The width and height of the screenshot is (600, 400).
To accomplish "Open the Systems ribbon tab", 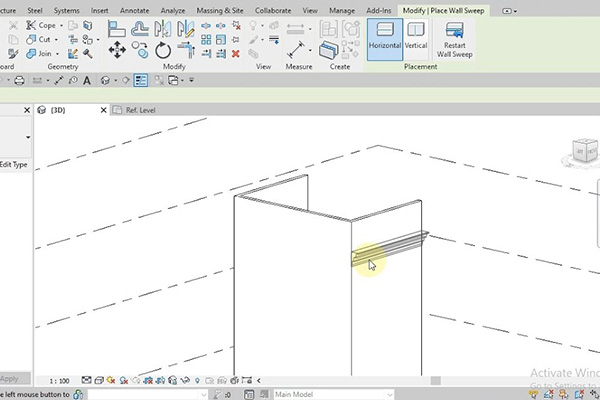I will pos(67,11).
